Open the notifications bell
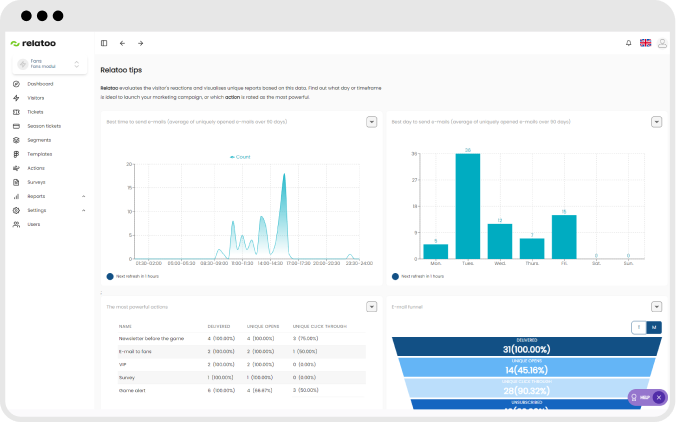Image resolution: width=676 pixels, height=422 pixels. click(x=629, y=43)
